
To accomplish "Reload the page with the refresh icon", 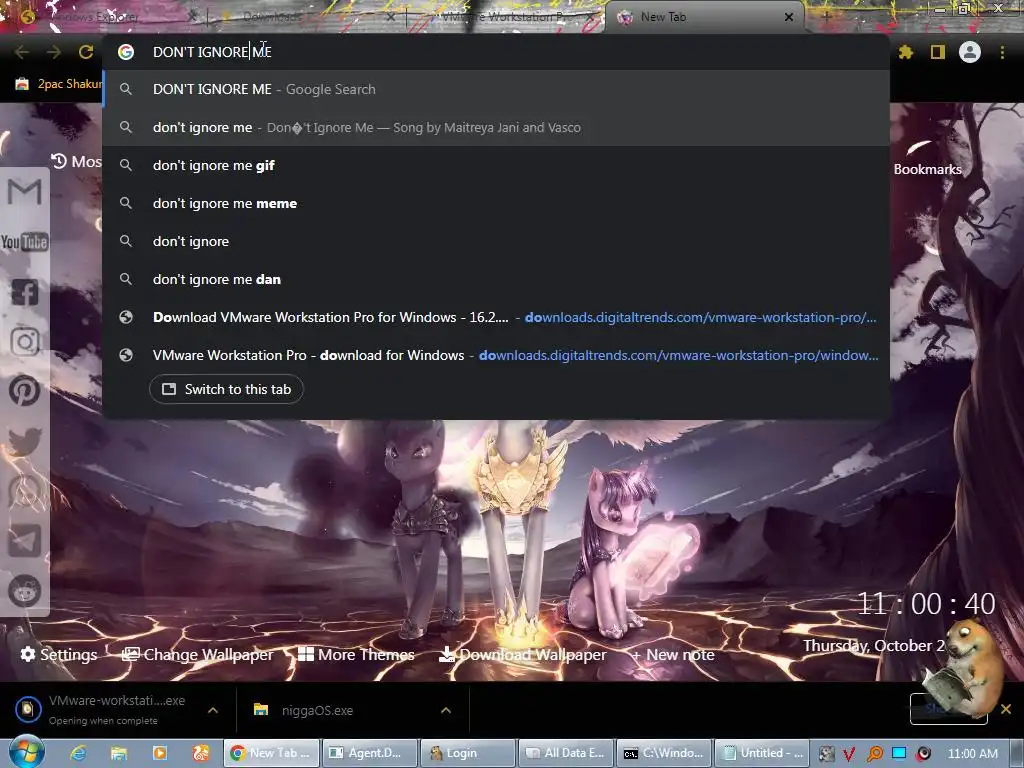I will click(x=86, y=52).
